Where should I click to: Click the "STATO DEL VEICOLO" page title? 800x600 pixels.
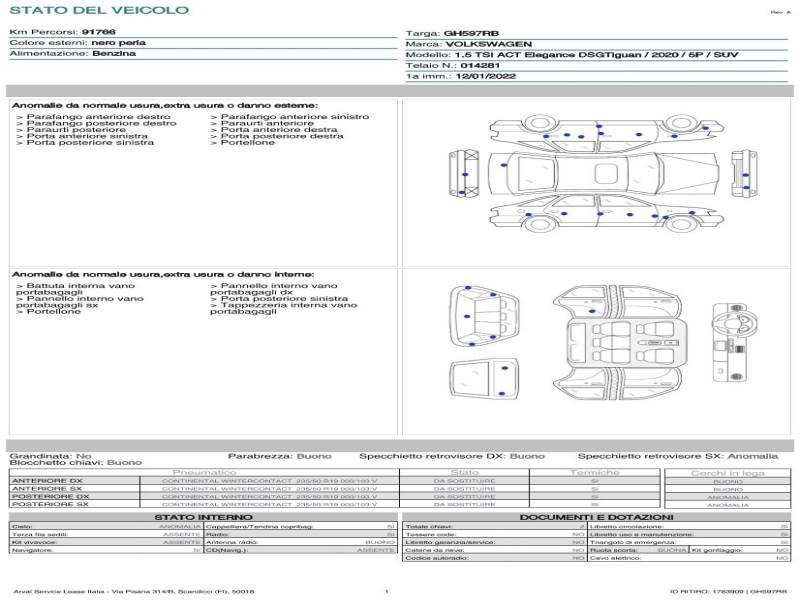99,10
